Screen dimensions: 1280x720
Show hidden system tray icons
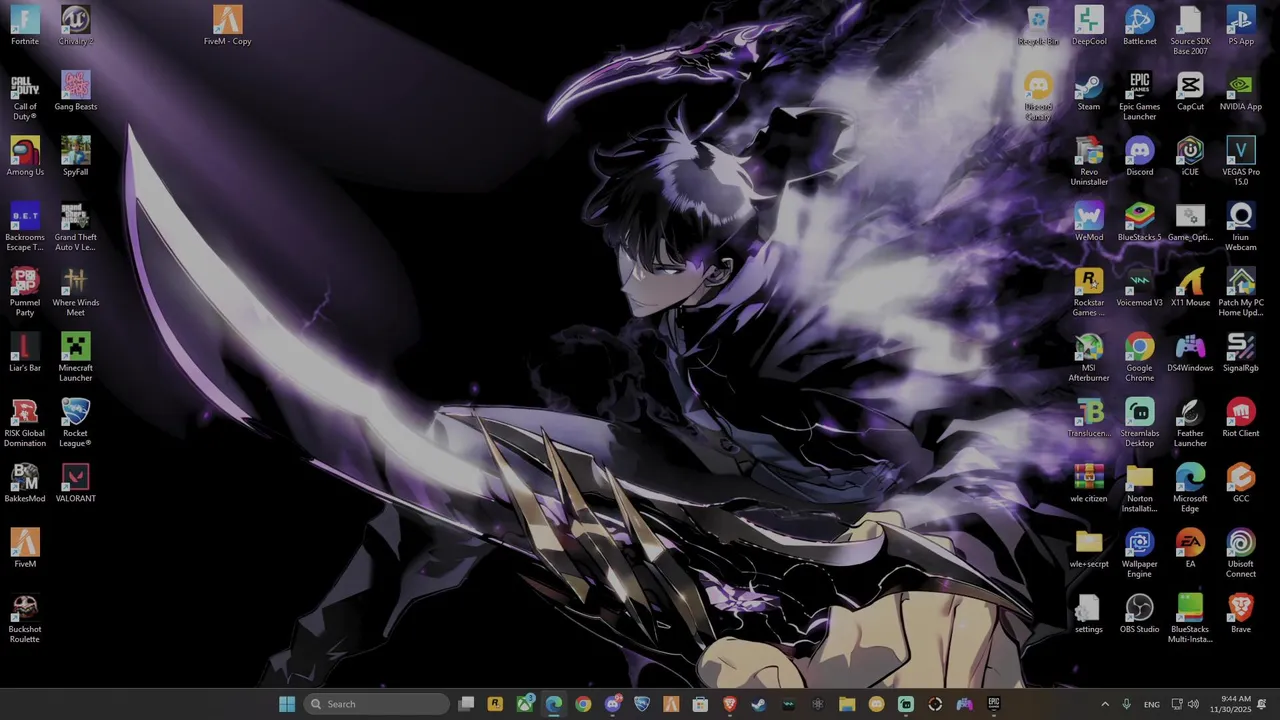(1105, 704)
